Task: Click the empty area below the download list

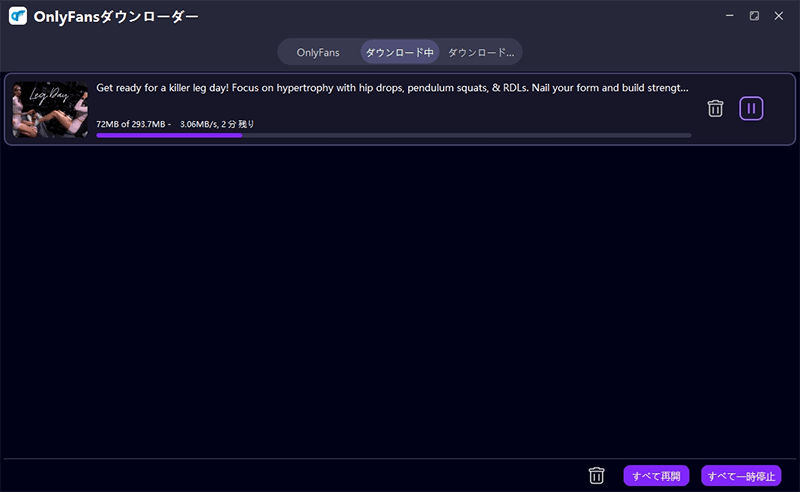Action: [400, 300]
